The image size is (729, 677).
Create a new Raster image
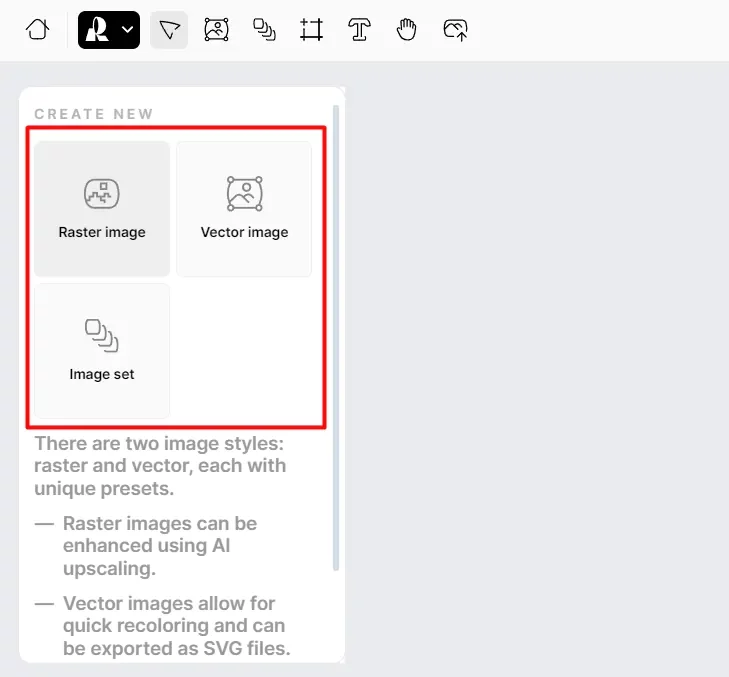(x=102, y=209)
